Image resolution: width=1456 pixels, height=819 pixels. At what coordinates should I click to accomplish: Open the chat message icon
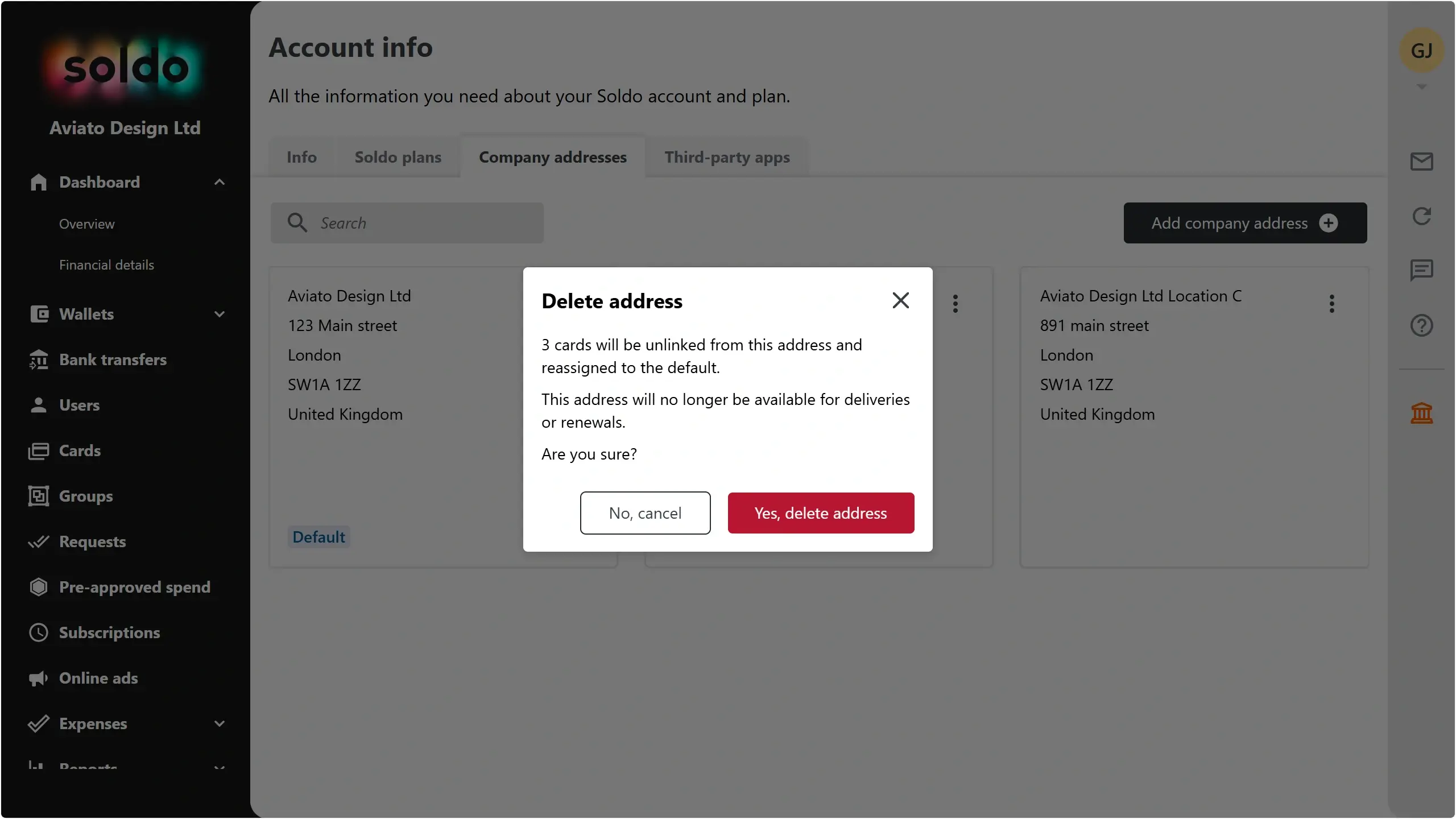[x=1421, y=270]
